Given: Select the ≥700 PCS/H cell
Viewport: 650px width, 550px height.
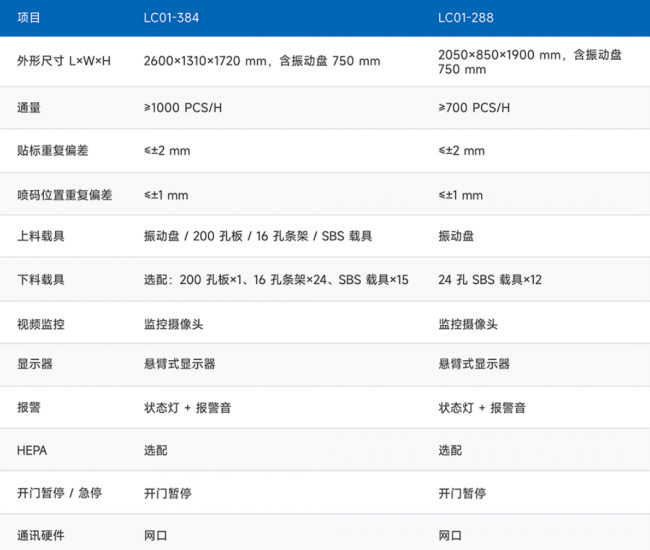Looking at the screenshot, I should tap(474, 108).
